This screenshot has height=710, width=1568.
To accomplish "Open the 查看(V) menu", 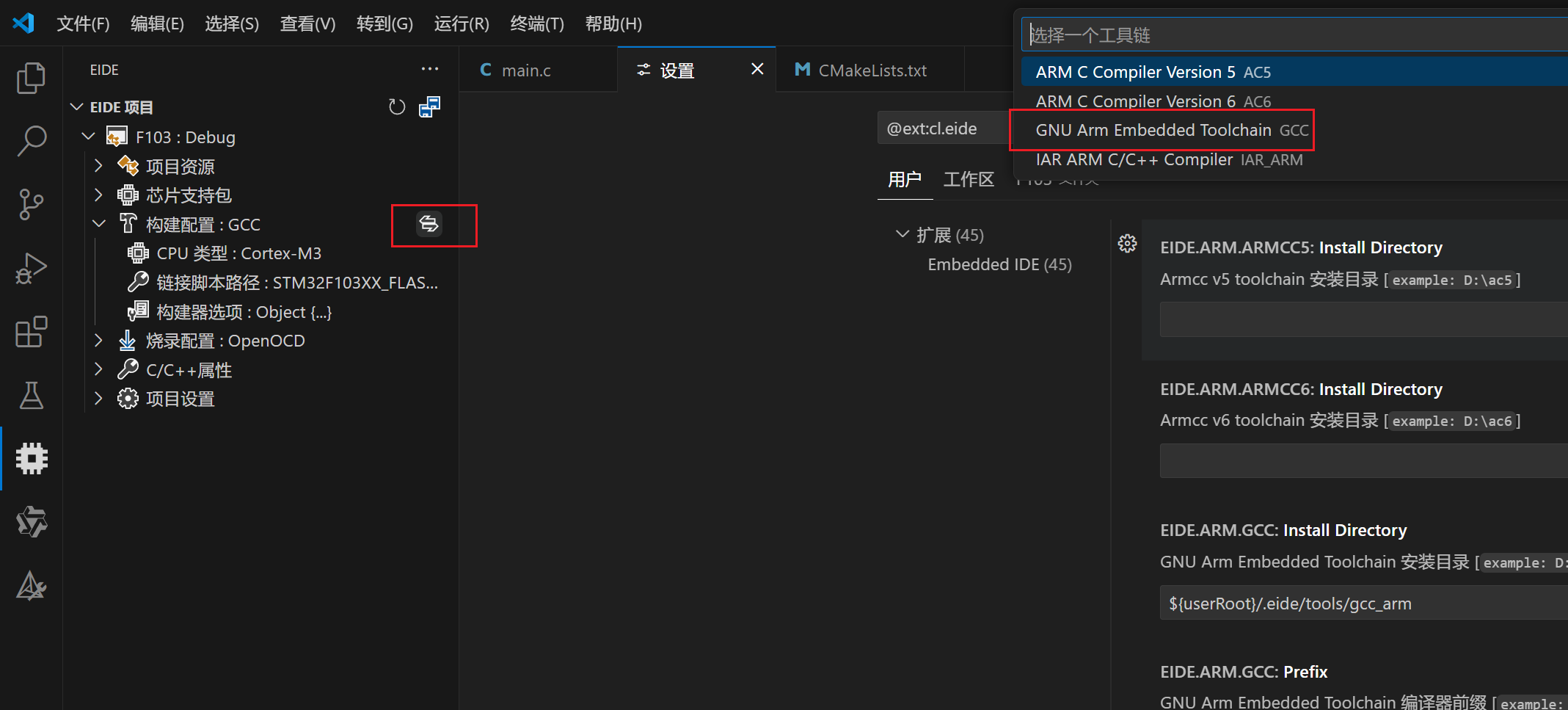I will pyautogui.click(x=307, y=23).
